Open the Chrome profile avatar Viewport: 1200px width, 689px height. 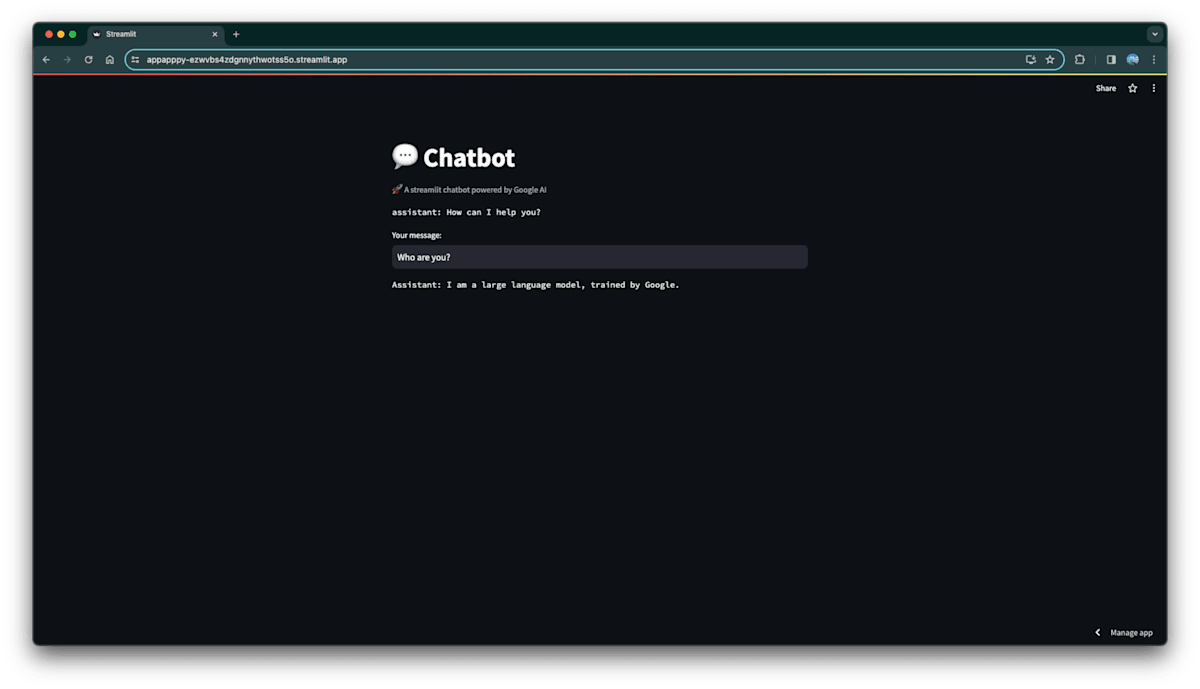[x=1133, y=60]
